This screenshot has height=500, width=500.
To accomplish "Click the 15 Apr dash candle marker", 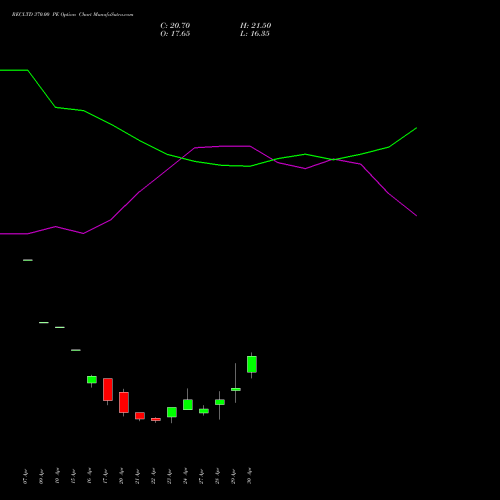I will pyautogui.click(x=76, y=350).
